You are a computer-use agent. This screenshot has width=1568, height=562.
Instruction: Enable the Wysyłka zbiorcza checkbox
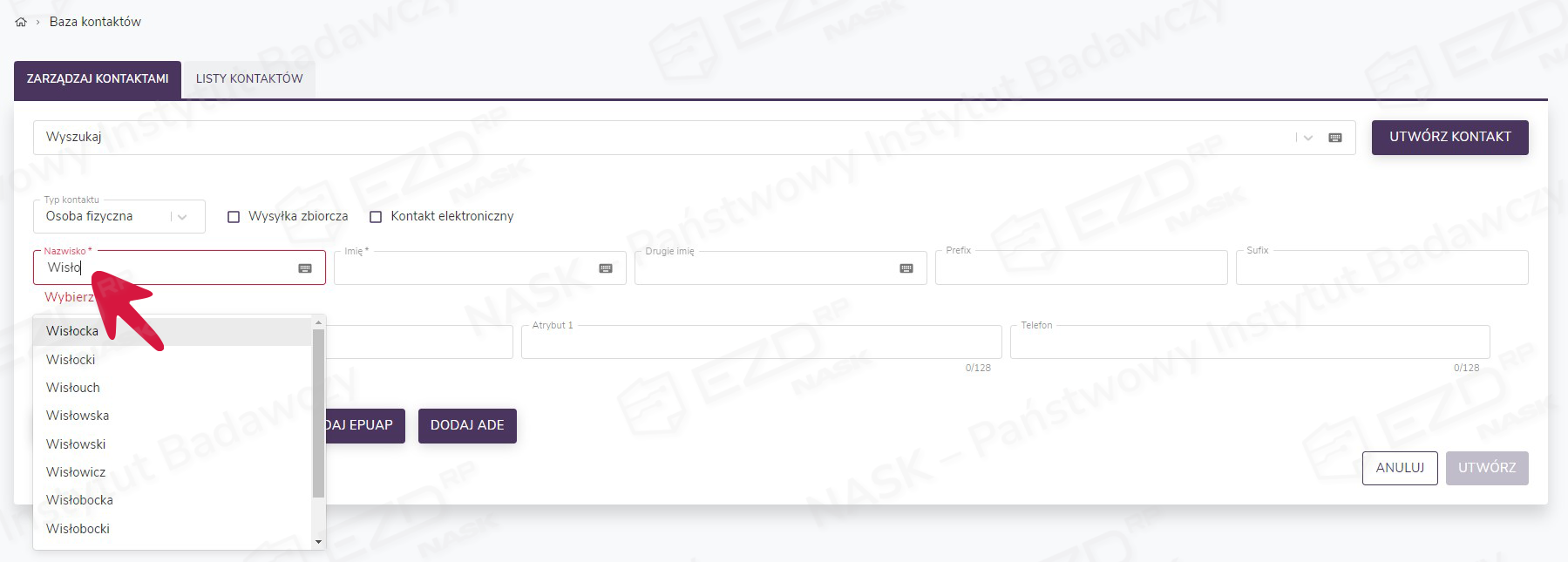click(234, 217)
